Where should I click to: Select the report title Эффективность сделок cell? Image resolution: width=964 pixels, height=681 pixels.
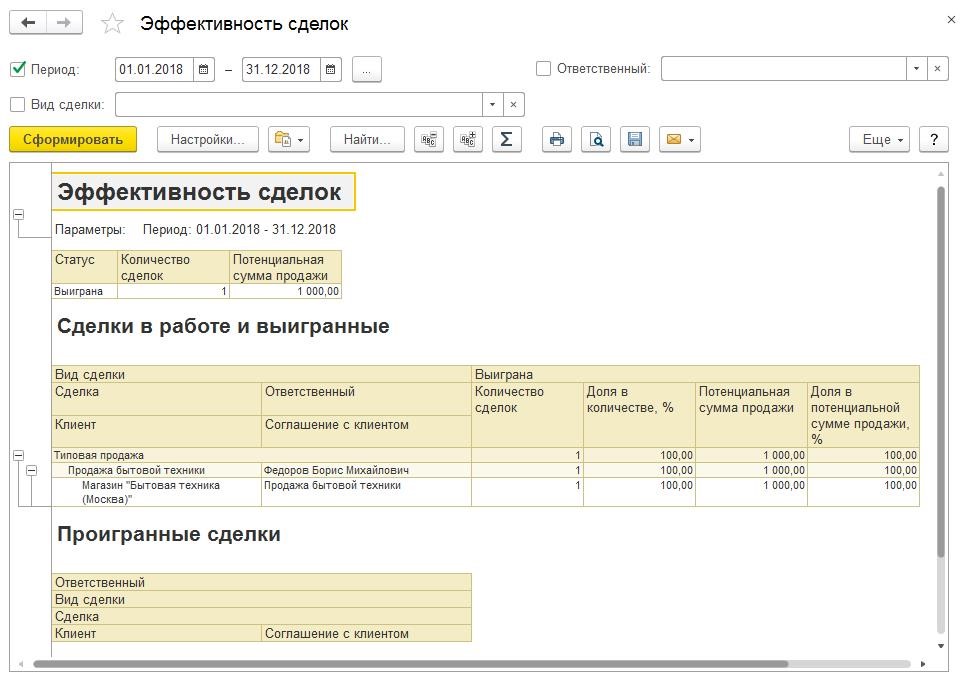(203, 192)
